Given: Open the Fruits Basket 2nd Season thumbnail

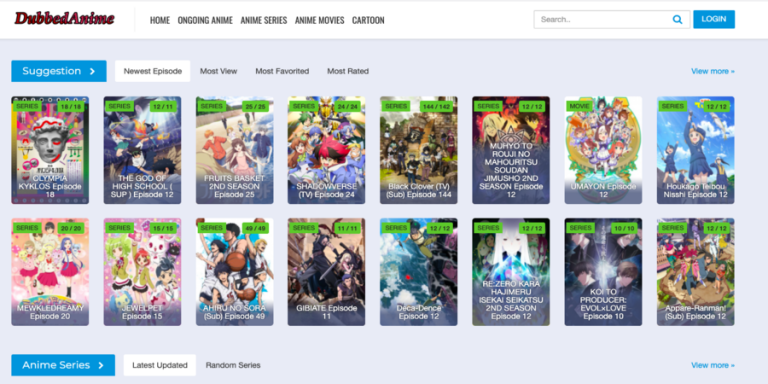Looking at the screenshot, I should [235, 150].
